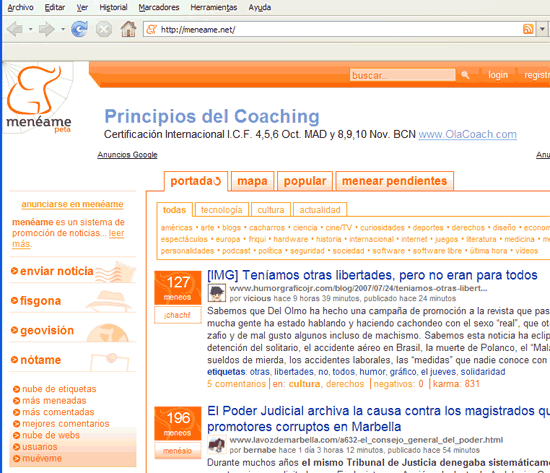The height and width of the screenshot is (473, 550).
Task: Select the actualidad category tab
Action: [320, 210]
